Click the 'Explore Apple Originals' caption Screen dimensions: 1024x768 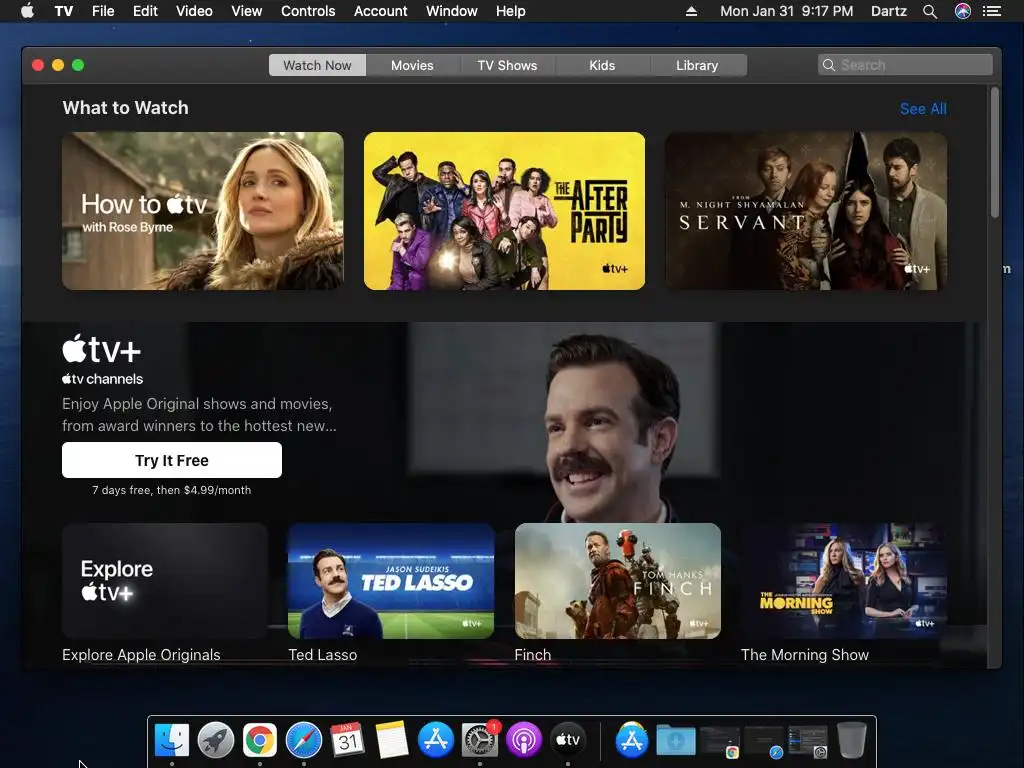pos(141,655)
